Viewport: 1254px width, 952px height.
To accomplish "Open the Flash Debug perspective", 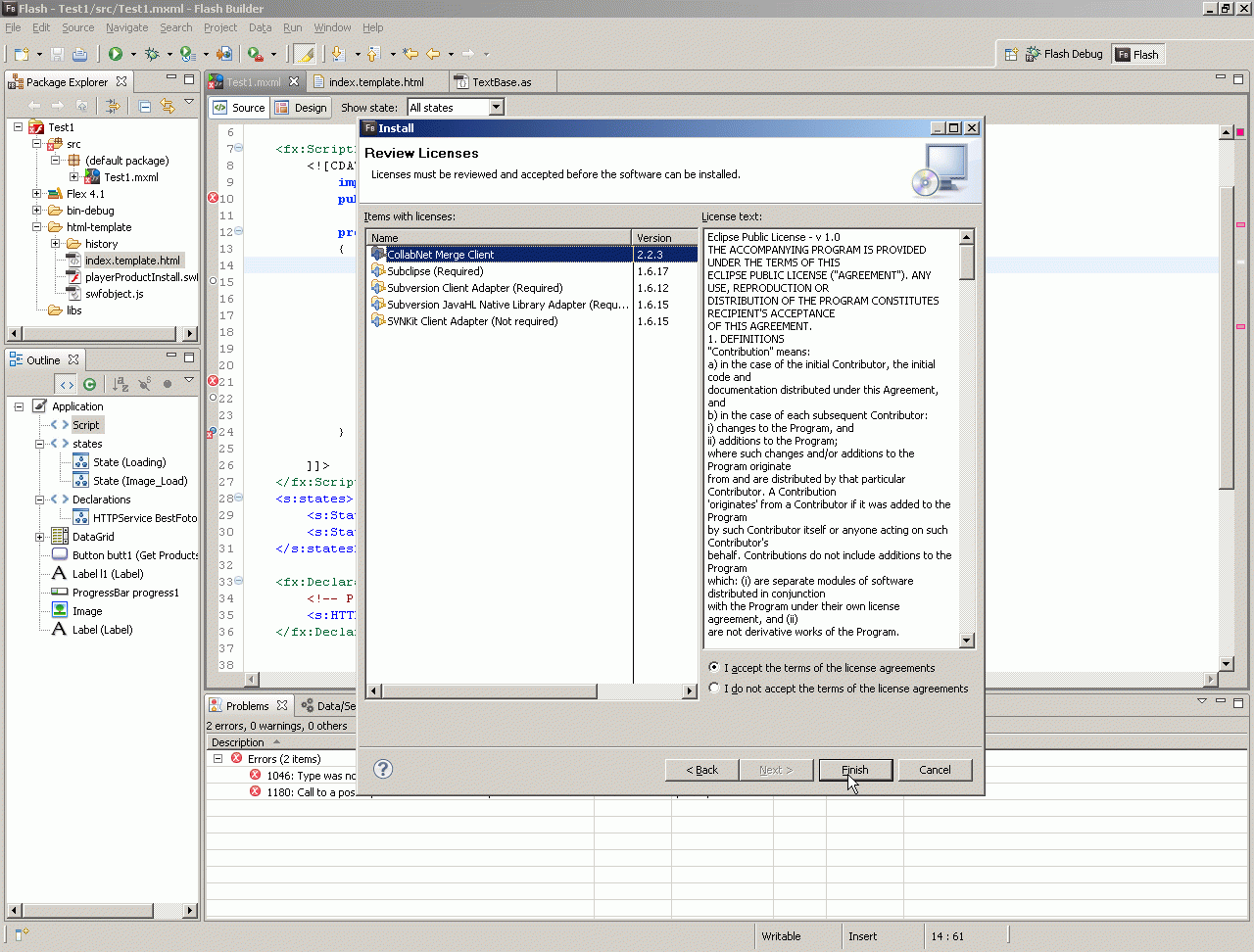I will tap(1064, 54).
